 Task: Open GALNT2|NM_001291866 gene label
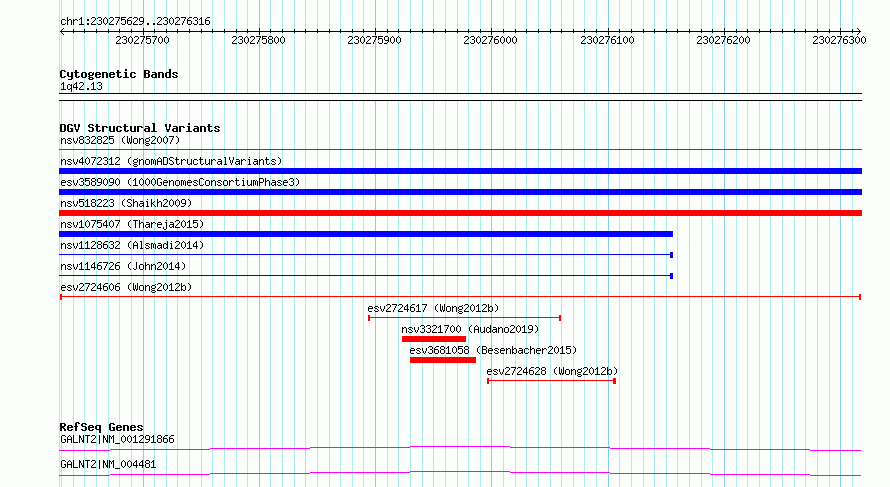tap(117, 439)
